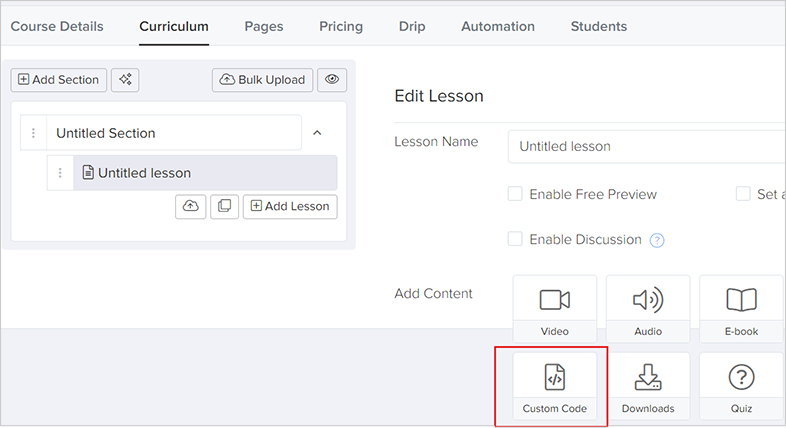Viewport: 786px width, 428px height.
Task: Switch to the Pricing tab
Action: tap(341, 26)
